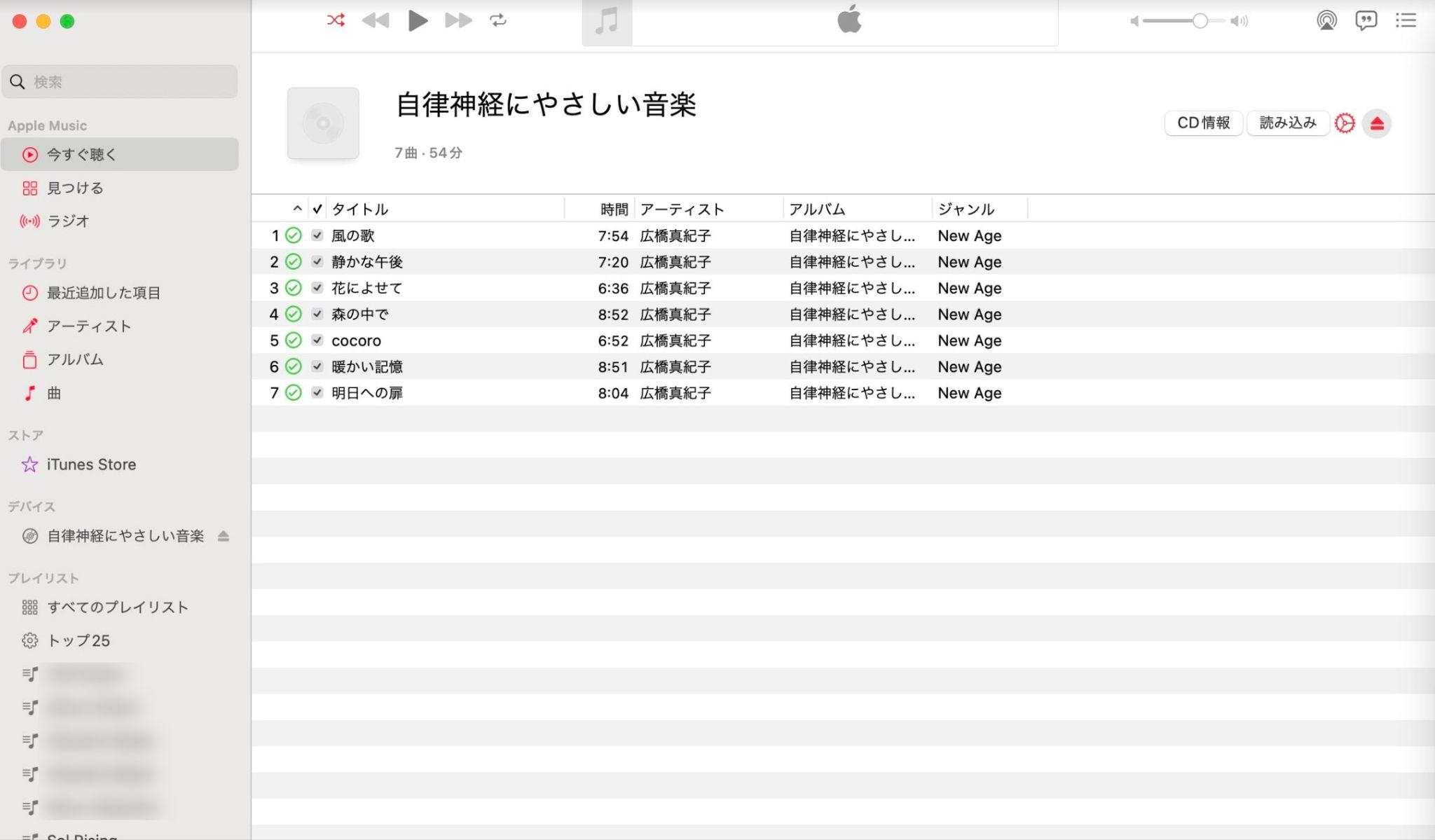
Task: Open AirPlay output selector
Action: click(1326, 20)
